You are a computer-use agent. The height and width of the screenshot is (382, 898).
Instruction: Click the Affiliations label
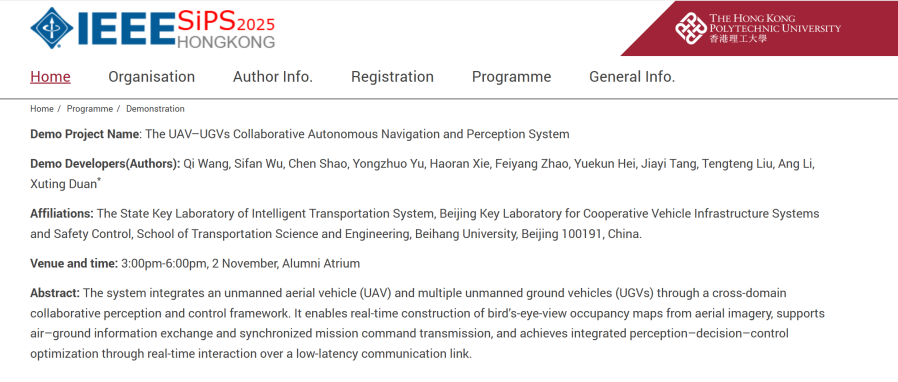click(x=62, y=214)
